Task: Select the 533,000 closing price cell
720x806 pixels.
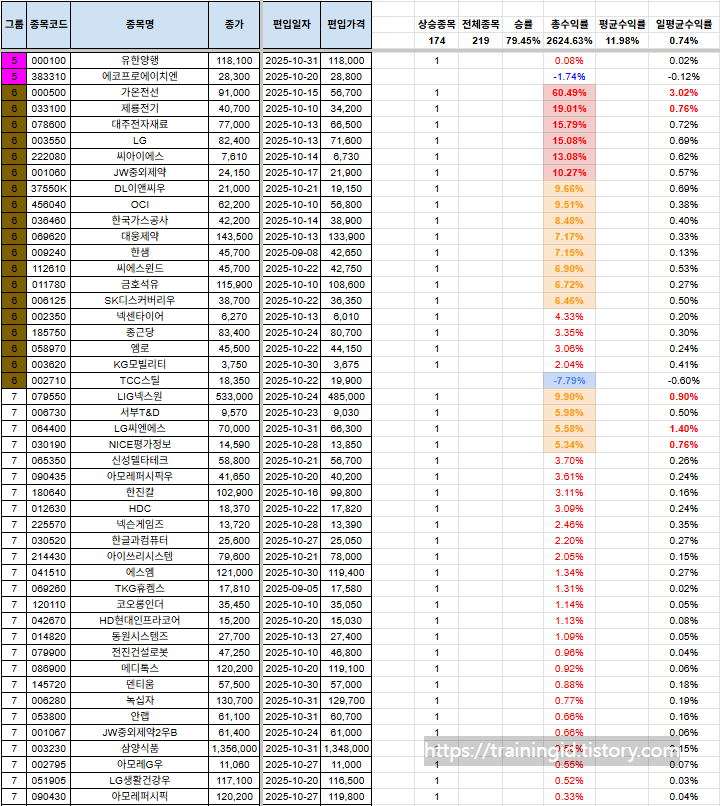Action: [x=234, y=396]
